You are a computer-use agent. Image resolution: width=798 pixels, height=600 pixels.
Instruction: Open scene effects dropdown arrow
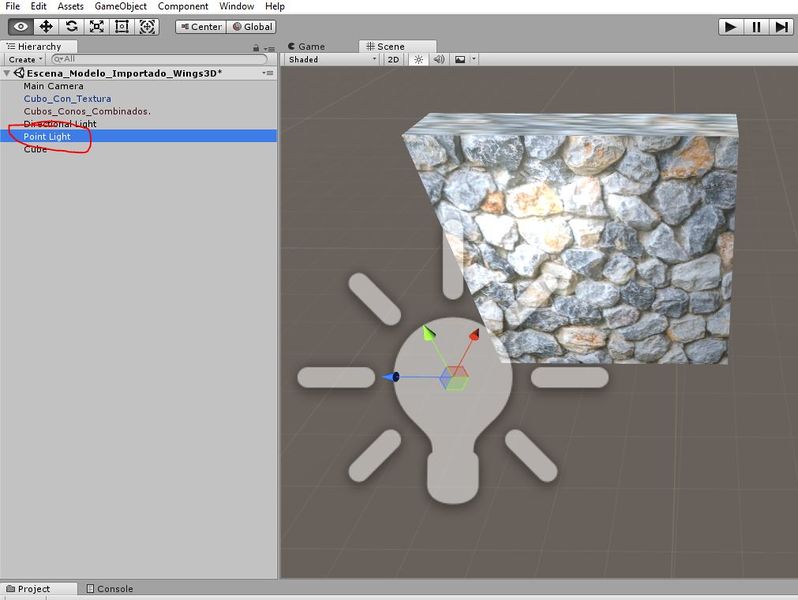coord(474,59)
